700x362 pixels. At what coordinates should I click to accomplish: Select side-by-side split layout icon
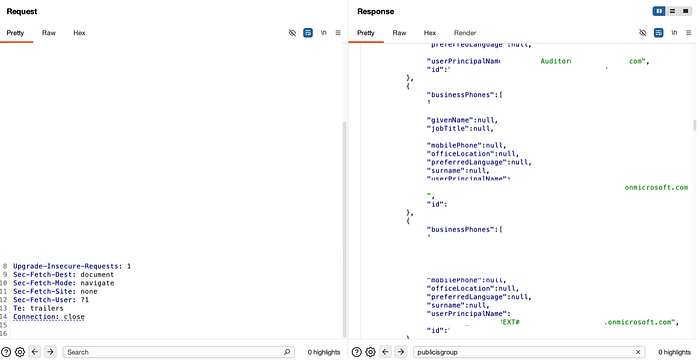659,11
